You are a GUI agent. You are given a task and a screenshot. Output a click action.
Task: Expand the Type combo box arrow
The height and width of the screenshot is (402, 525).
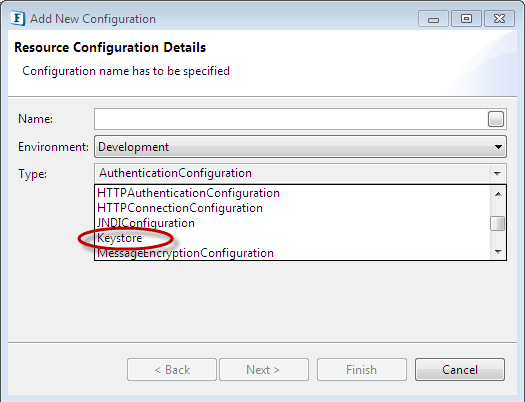coord(497,173)
